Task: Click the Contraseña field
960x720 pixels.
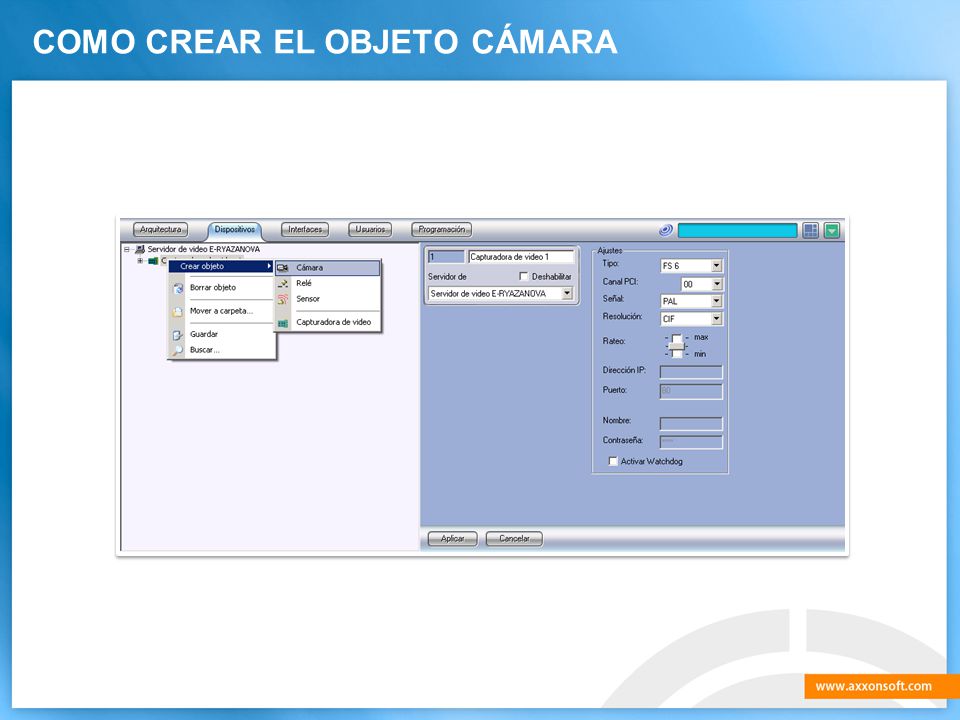Action: click(691, 442)
